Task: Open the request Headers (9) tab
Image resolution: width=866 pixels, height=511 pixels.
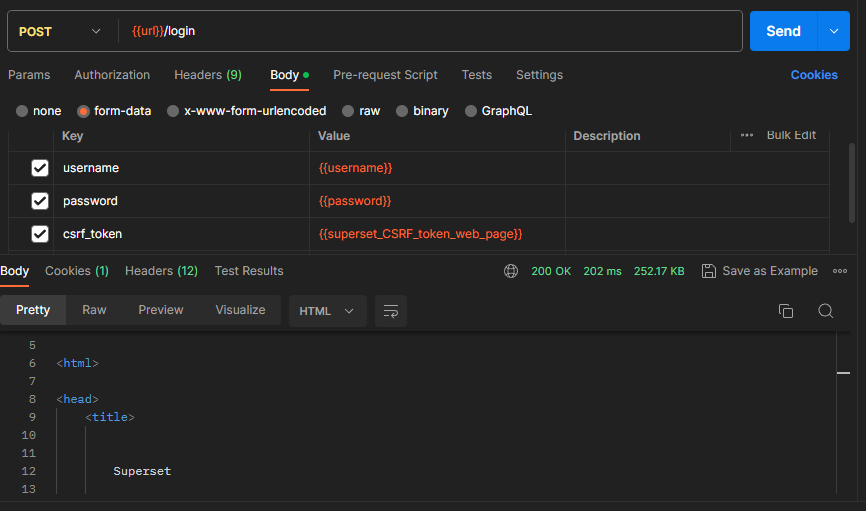Action: click(208, 75)
